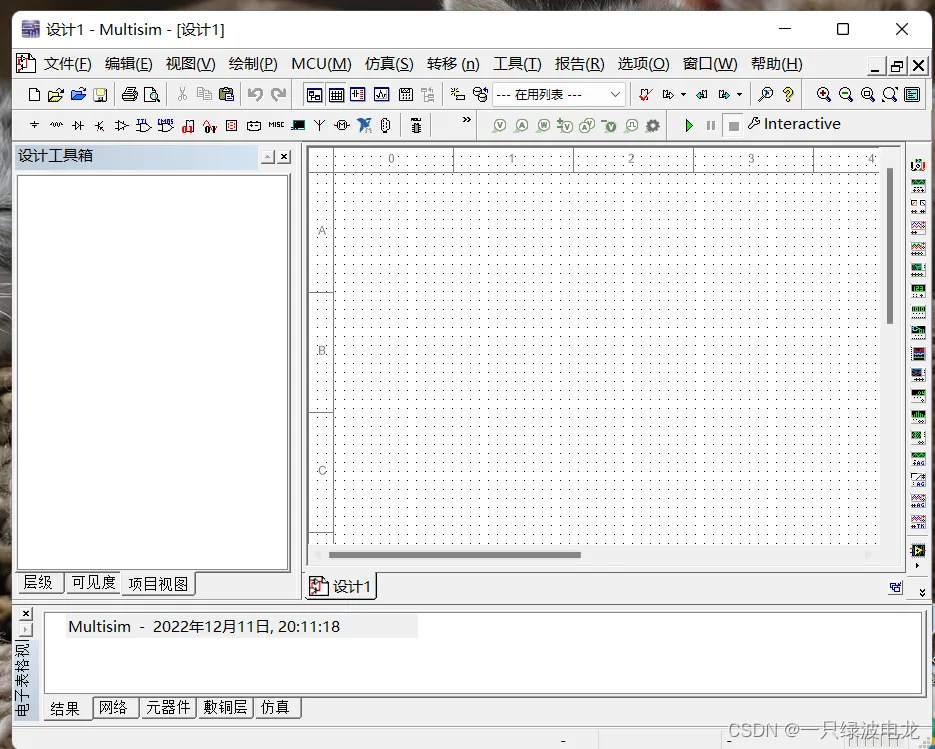Select the MCU component icon
This screenshot has width=935, height=749.
pos(416,125)
